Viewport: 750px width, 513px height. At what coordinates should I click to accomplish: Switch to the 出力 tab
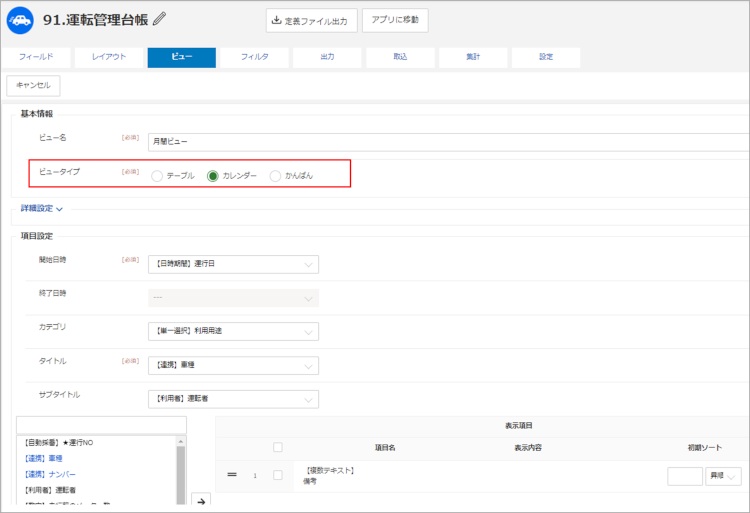[x=327, y=57]
